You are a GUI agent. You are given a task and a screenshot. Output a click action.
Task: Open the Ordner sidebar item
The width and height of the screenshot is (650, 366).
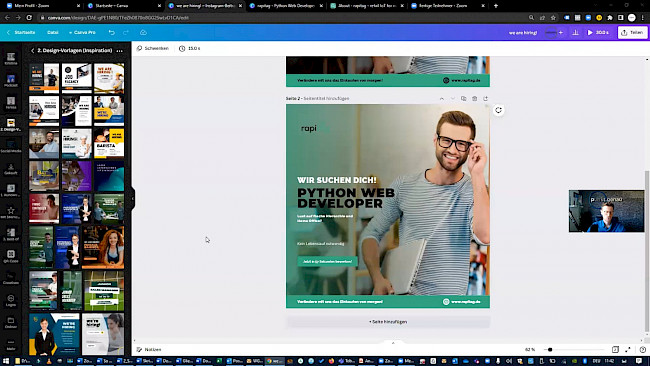[x=11, y=322]
